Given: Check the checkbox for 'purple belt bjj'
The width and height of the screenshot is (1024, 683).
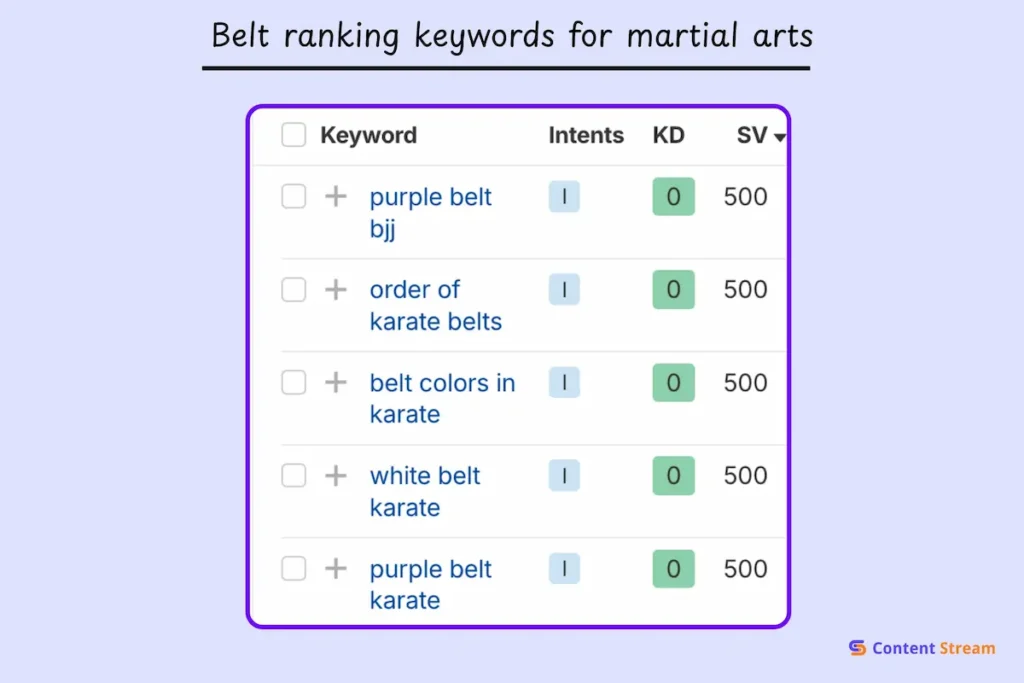Looking at the screenshot, I should click(293, 197).
